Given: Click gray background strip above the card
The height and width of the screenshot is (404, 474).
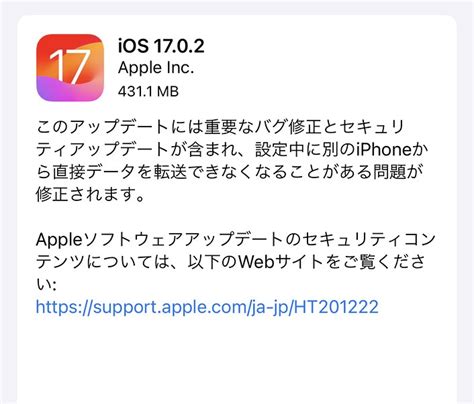Looking at the screenshot, I should [x=237, y=7].
